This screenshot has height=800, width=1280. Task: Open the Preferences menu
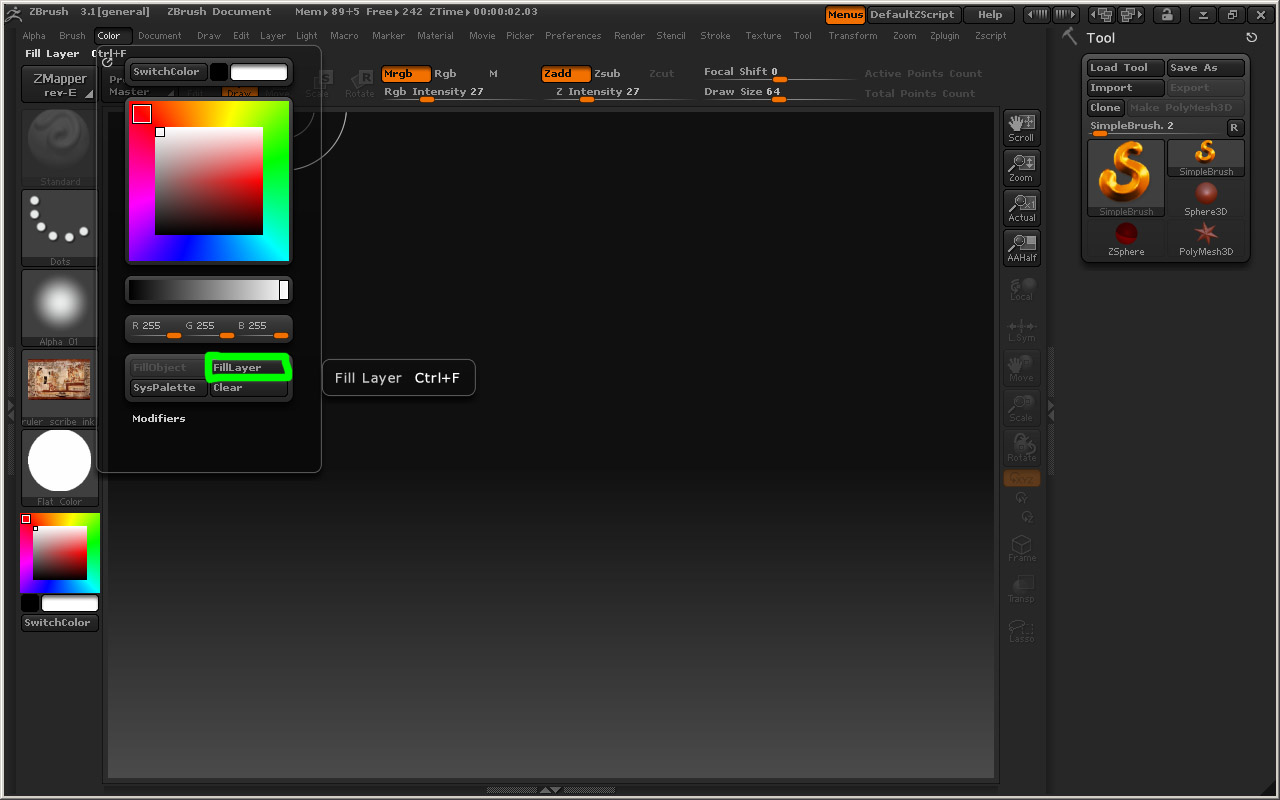point(573,36)
